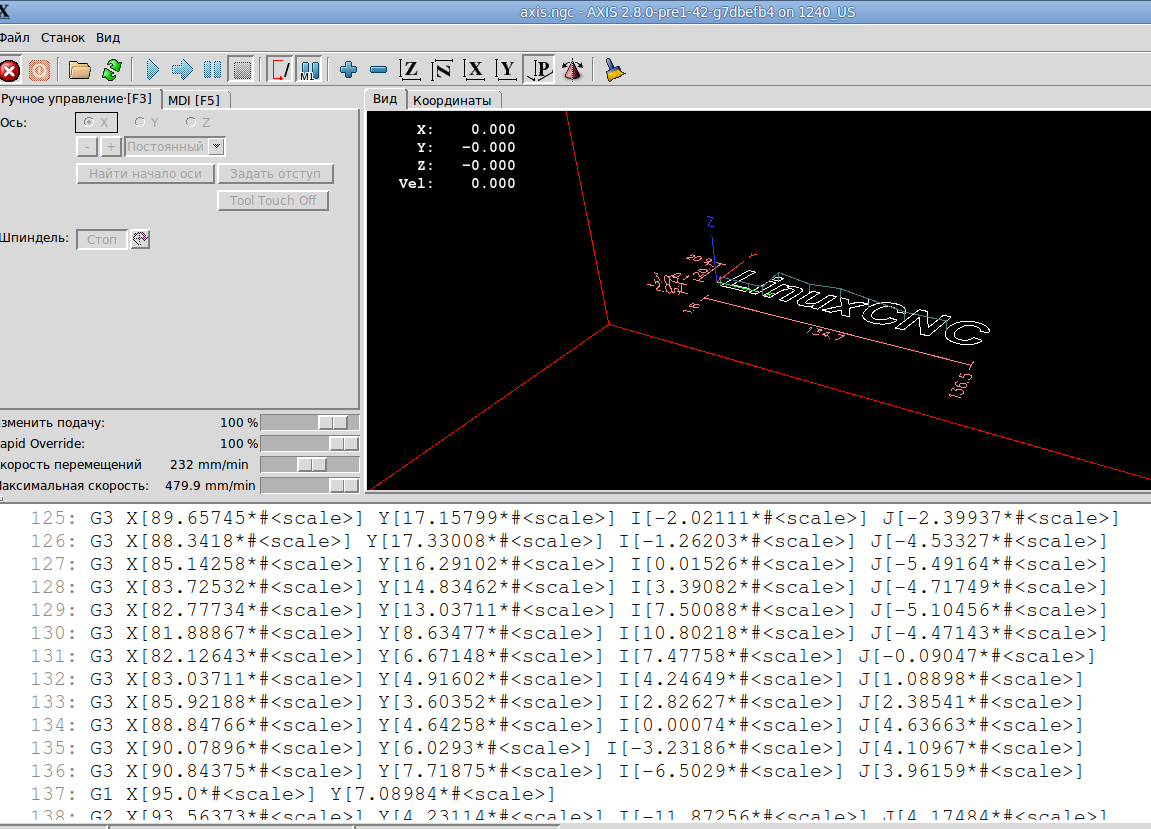Click spindle Стоп button
Image resolution: width=1151 pixels, height=829 pixels.
pyautogui.click(x=102, y=239)
